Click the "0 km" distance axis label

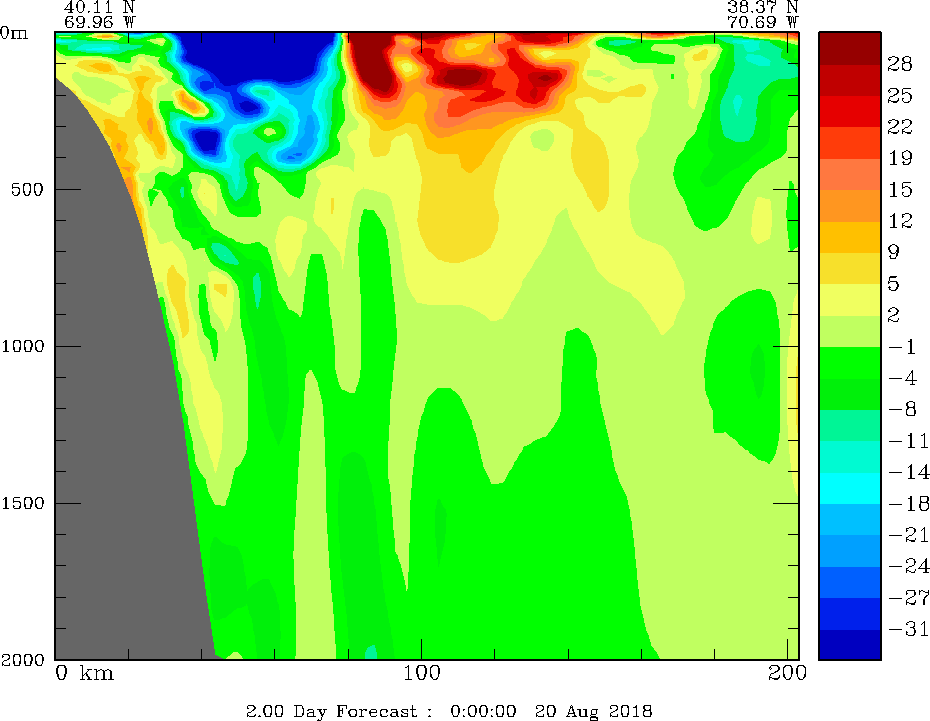tap(85, 673)
